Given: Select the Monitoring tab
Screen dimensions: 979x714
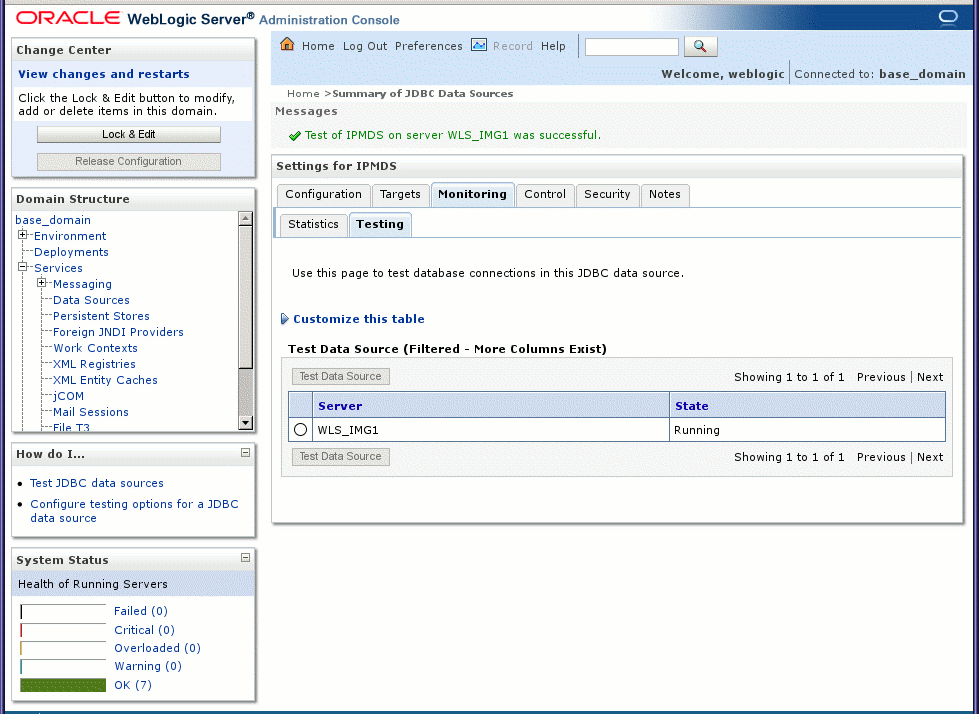Looking at the screenshot, I should coord(473,194).
